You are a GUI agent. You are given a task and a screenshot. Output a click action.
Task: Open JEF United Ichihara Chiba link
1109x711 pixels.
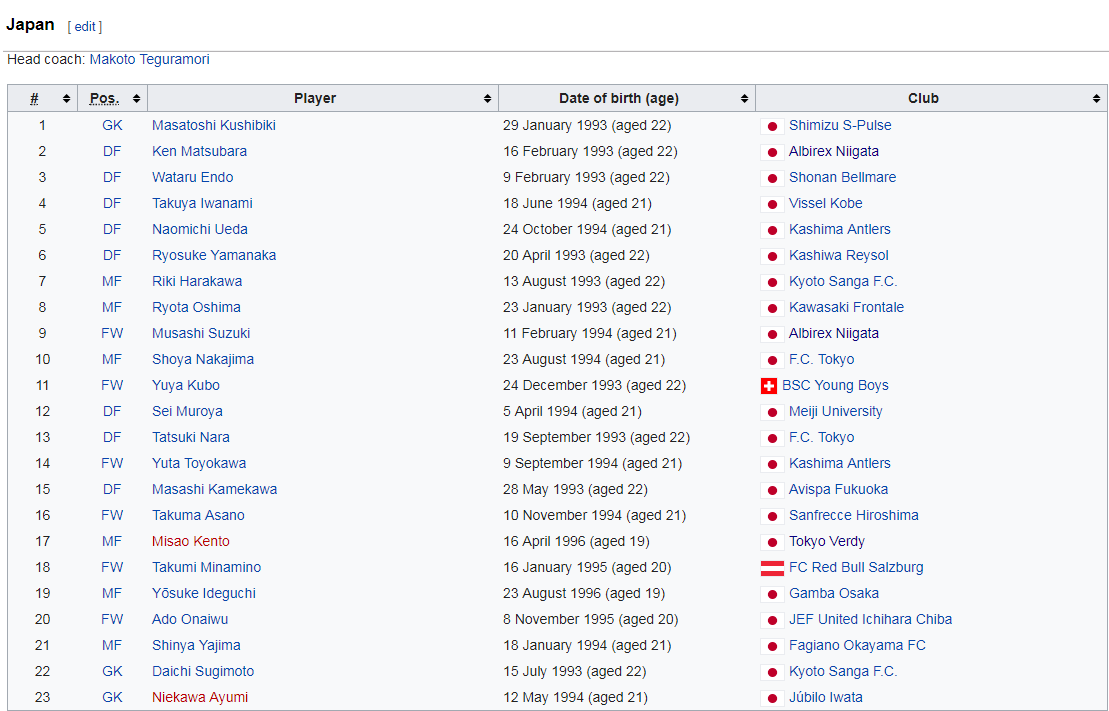pyautogui.click(x=871, y=620)
